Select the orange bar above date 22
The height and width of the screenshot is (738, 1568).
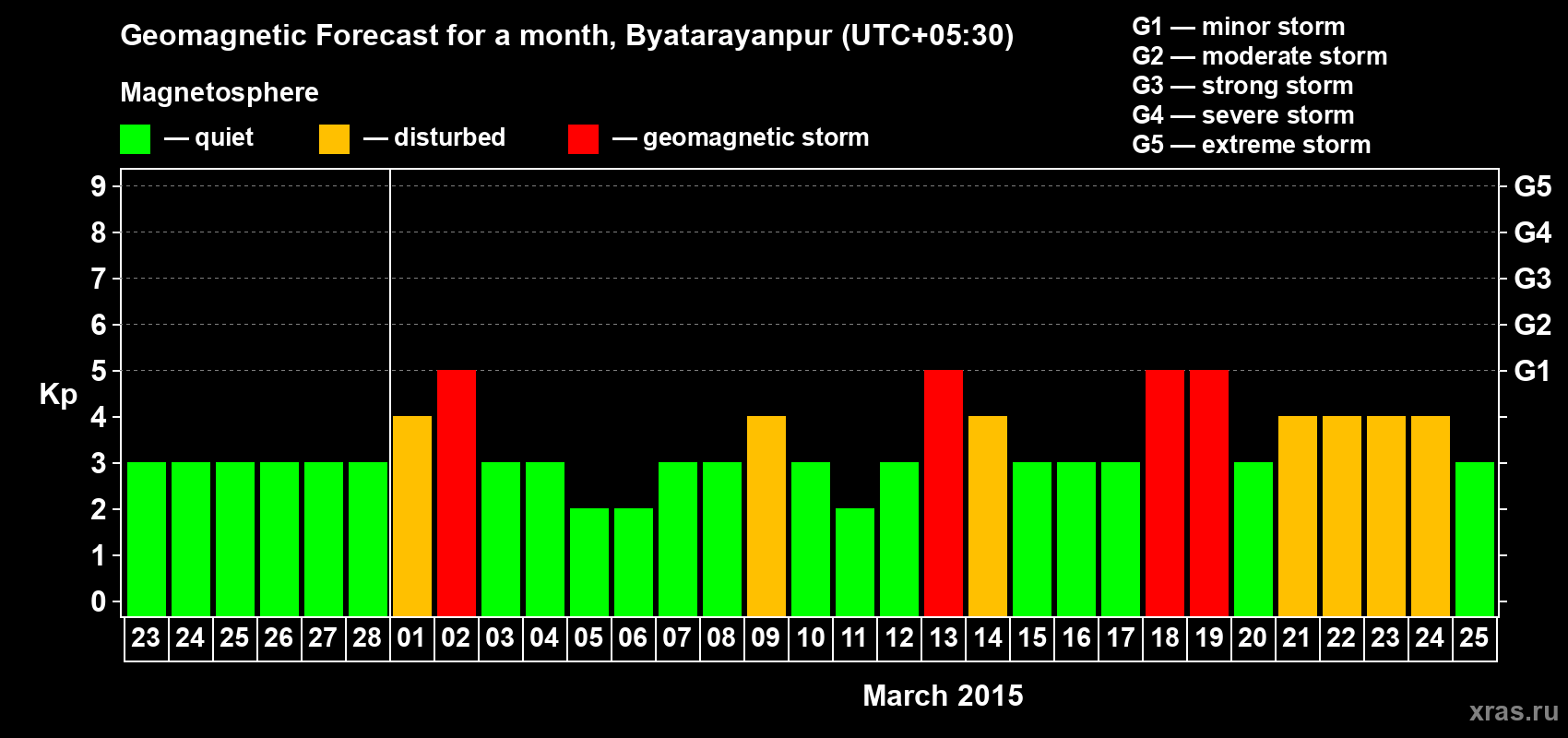pos(1342,517)
